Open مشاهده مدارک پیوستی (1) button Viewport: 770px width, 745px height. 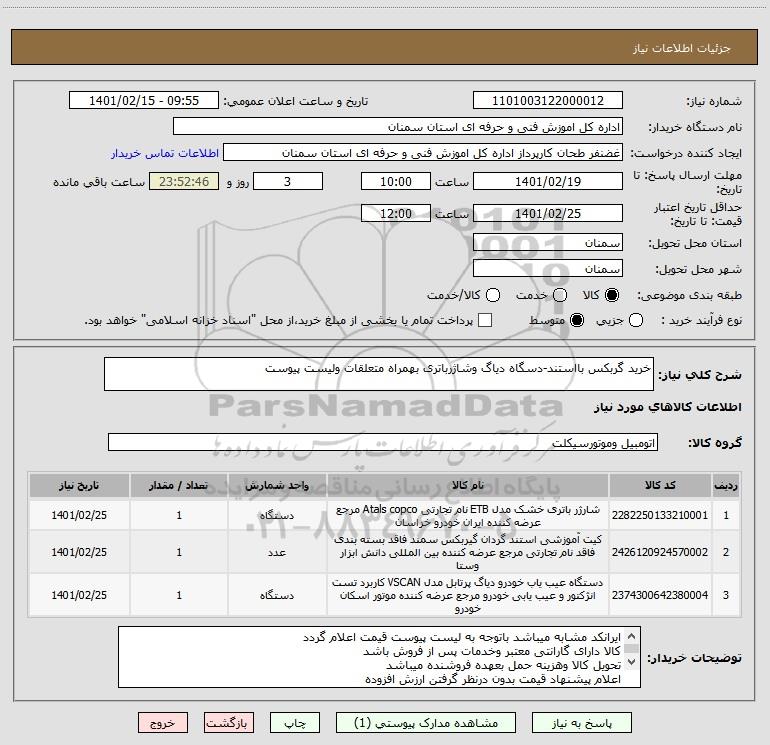[x=426, y=723]
